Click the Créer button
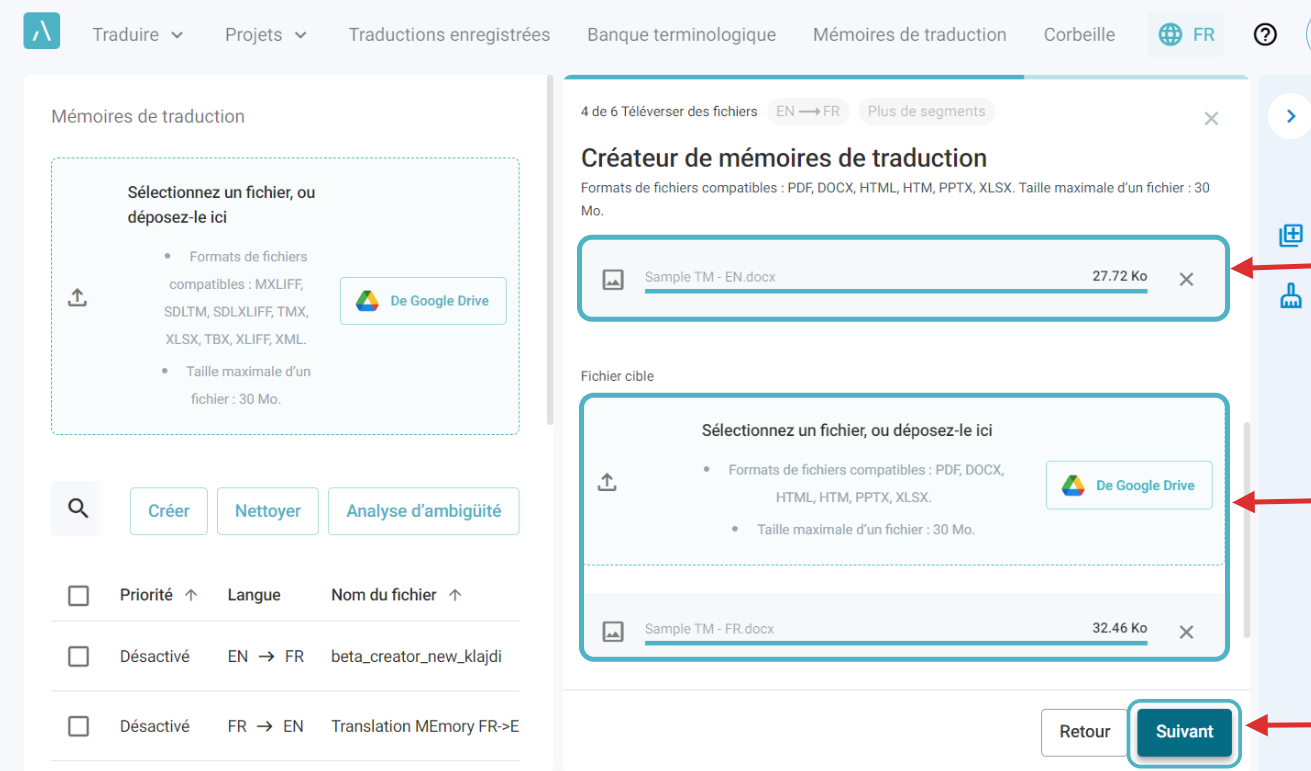The width and height of the screenshot is (1311, 771). click(169, 511)
